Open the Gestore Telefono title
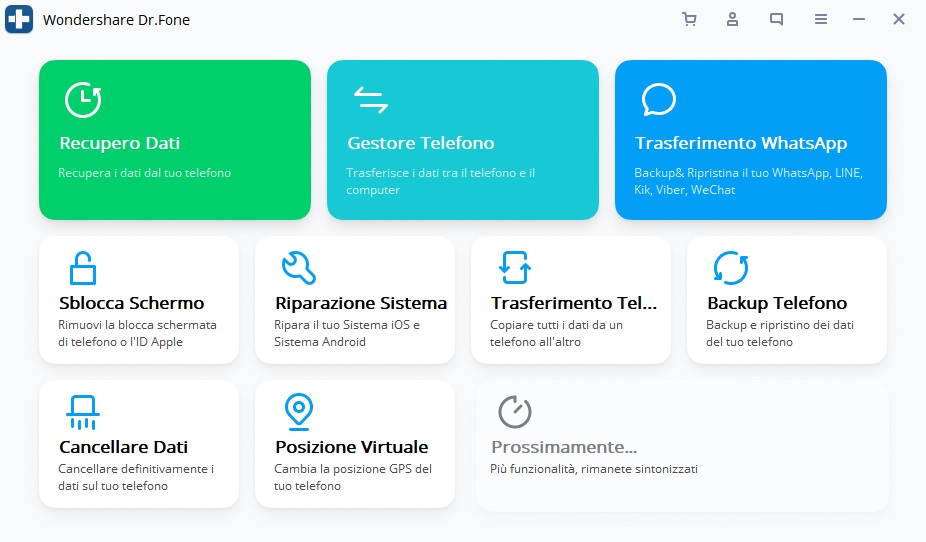The width and height of the screenshot is (926, 542). (420, 143)
